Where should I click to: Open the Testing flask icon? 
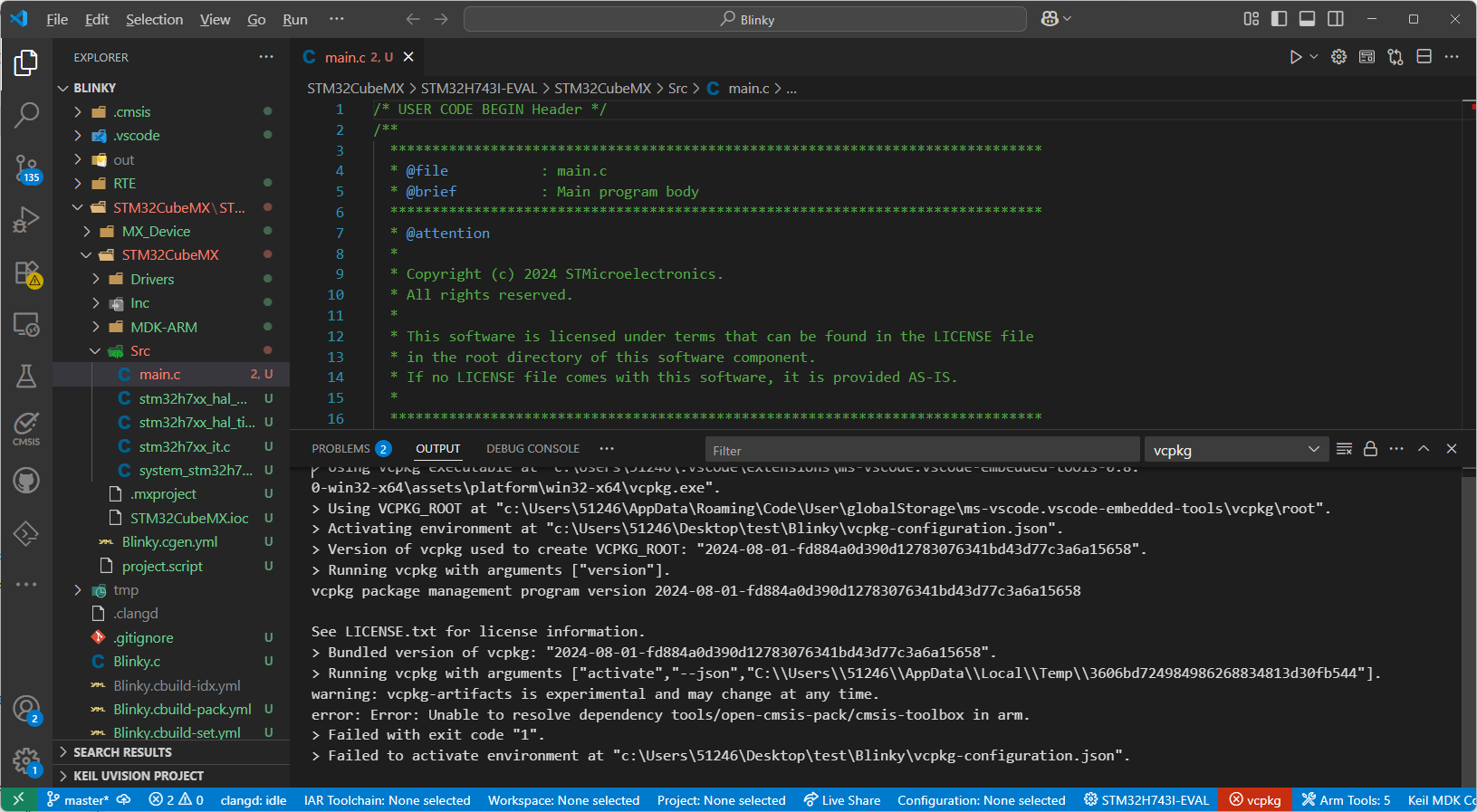[26, 376]
